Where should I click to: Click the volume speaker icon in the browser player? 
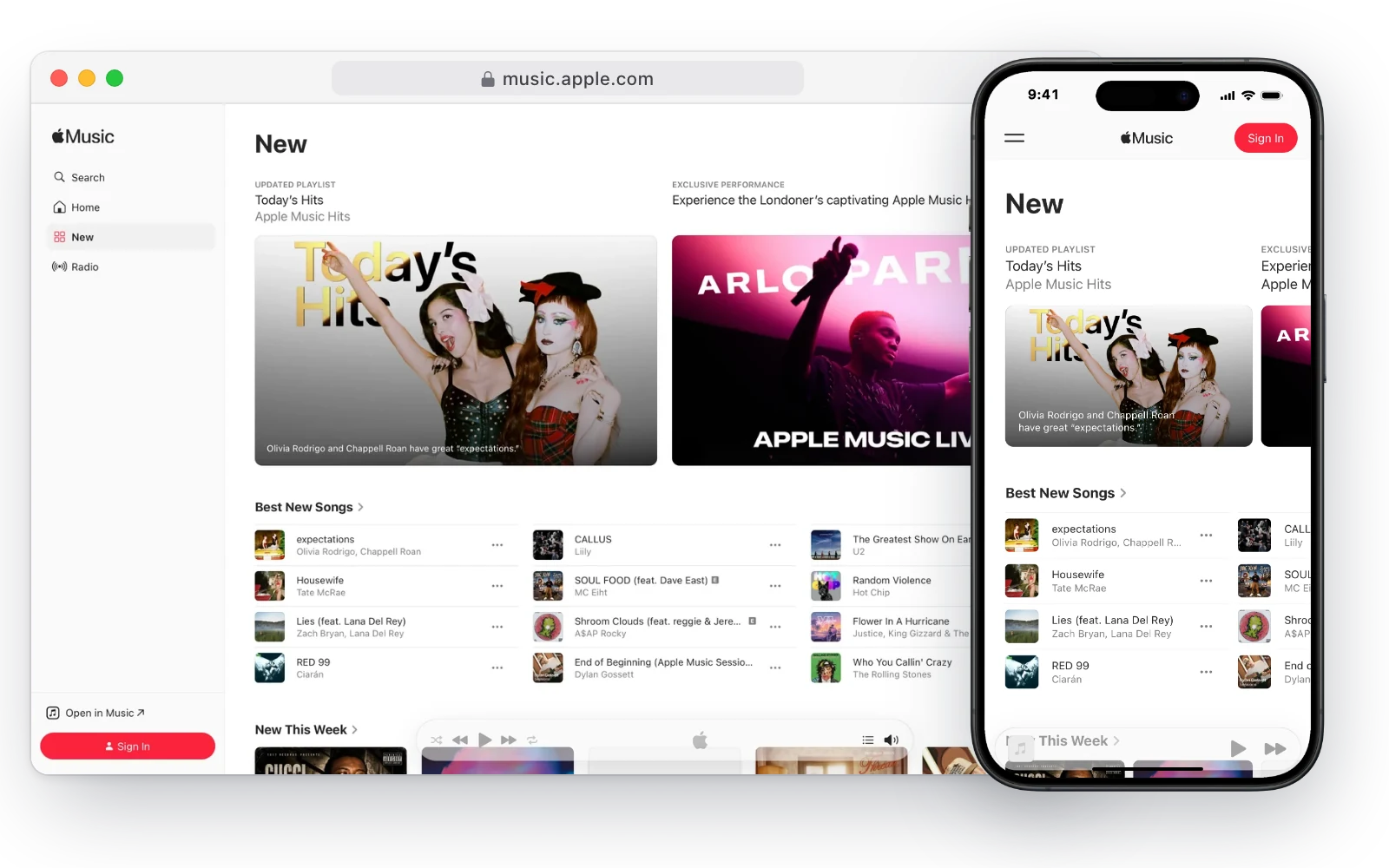pyautogui.click(x=892, y=740)
